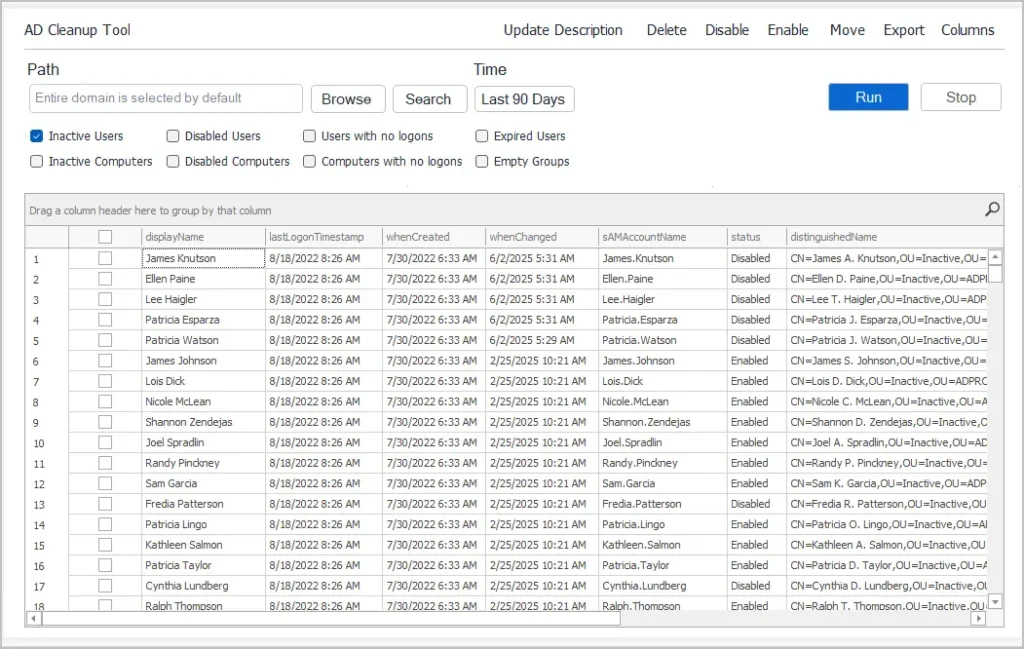This screenshot has height=649, width=1024.
Task: Check Users with no logons option
Action: tap(309, 136)
